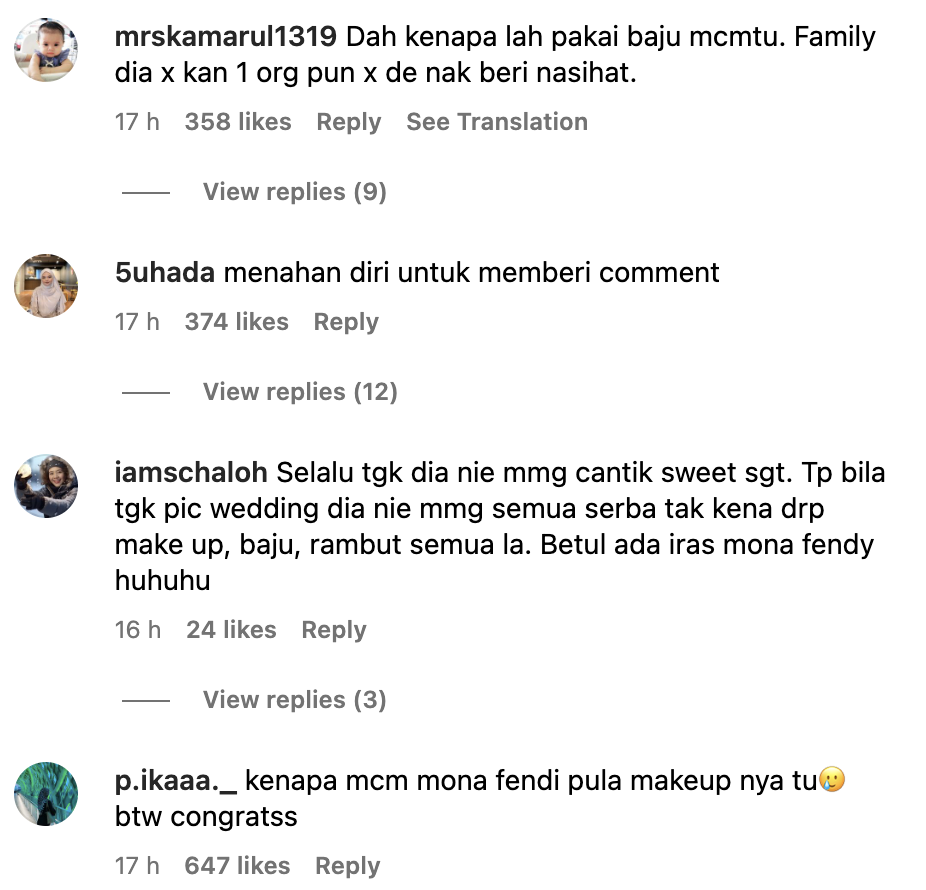Expand View replies (3)
Viewport: 926px width, 890px height.
point(295,700)
